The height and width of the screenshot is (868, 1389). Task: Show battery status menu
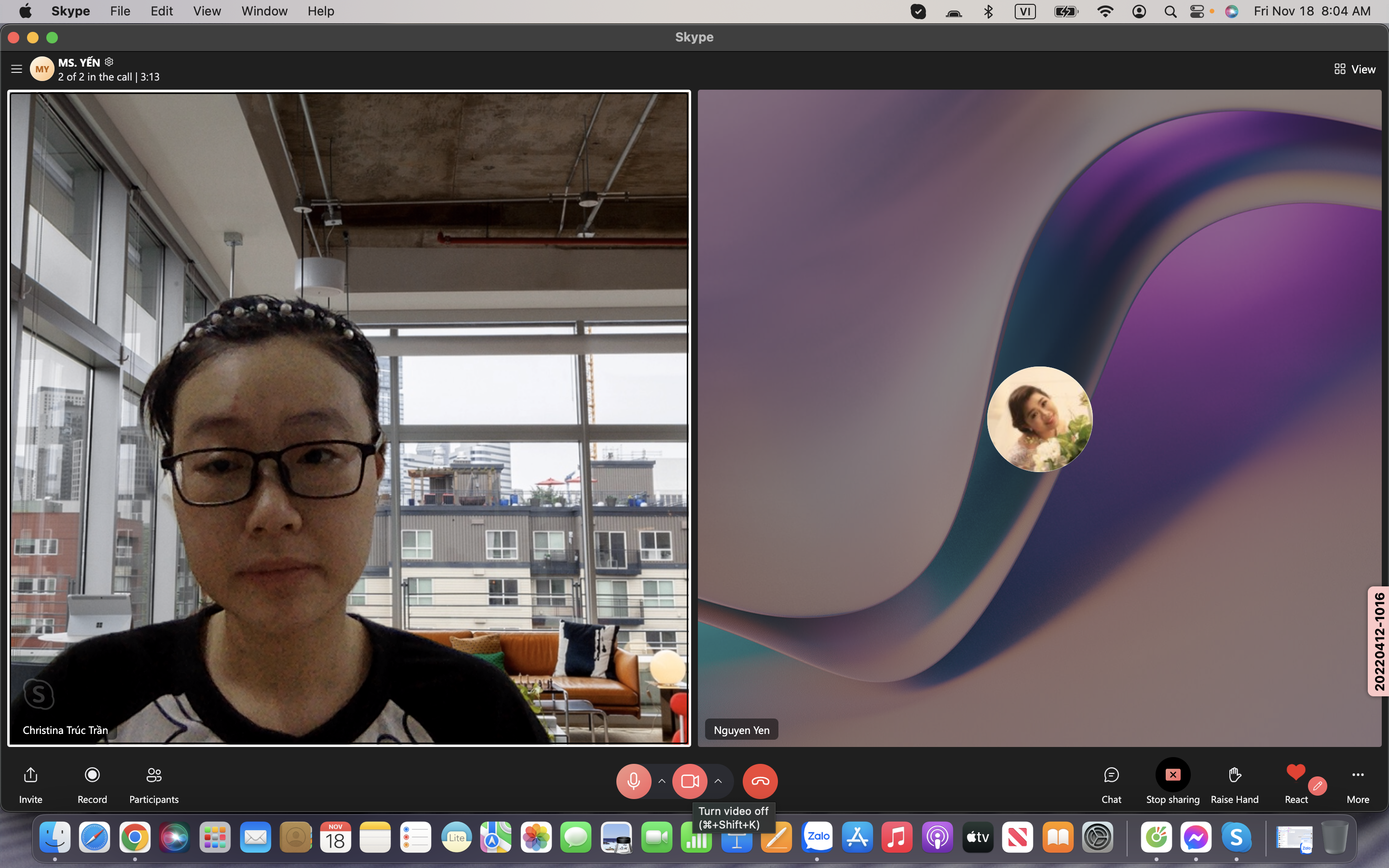[x=1066, y=11]
